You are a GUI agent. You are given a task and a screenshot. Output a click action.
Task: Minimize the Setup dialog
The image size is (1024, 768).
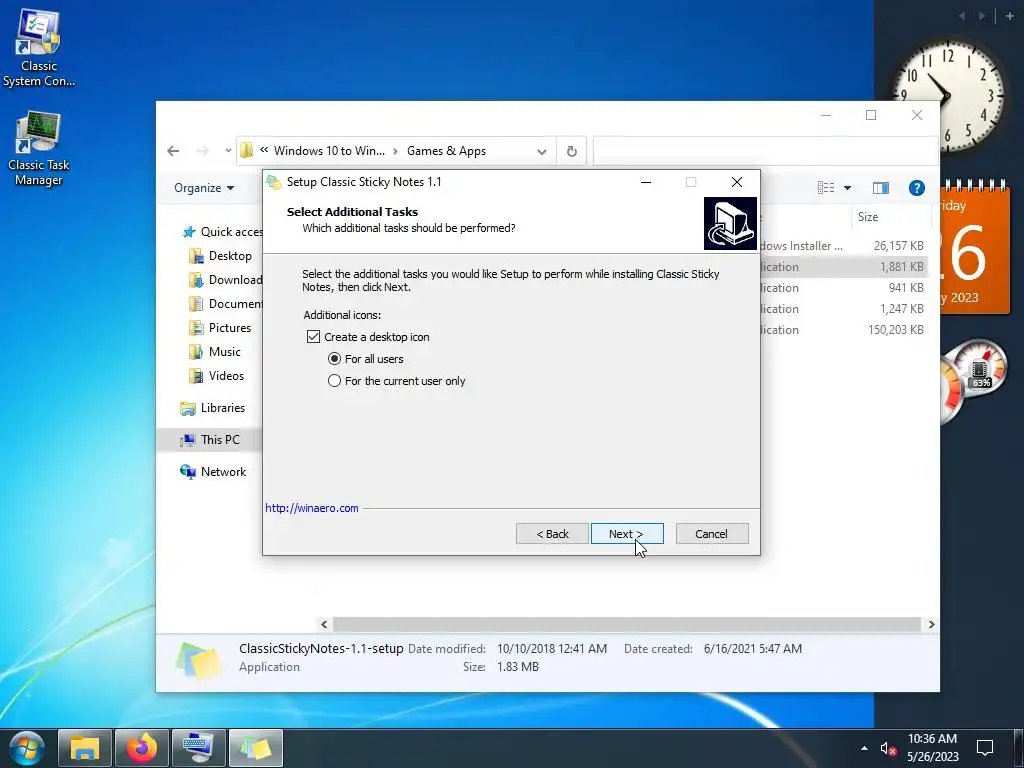(646, 182)
